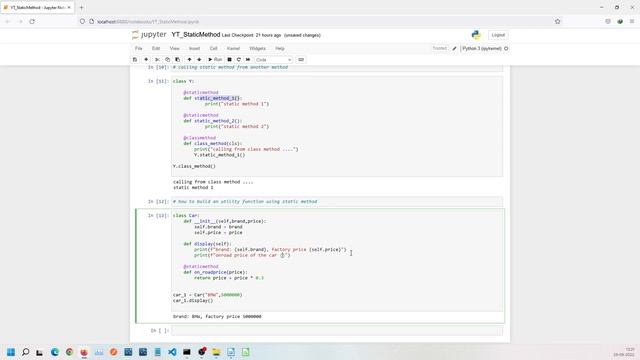Open the Cell menu
The height and width of the screenshot is (360, 640).
point(213,49)
